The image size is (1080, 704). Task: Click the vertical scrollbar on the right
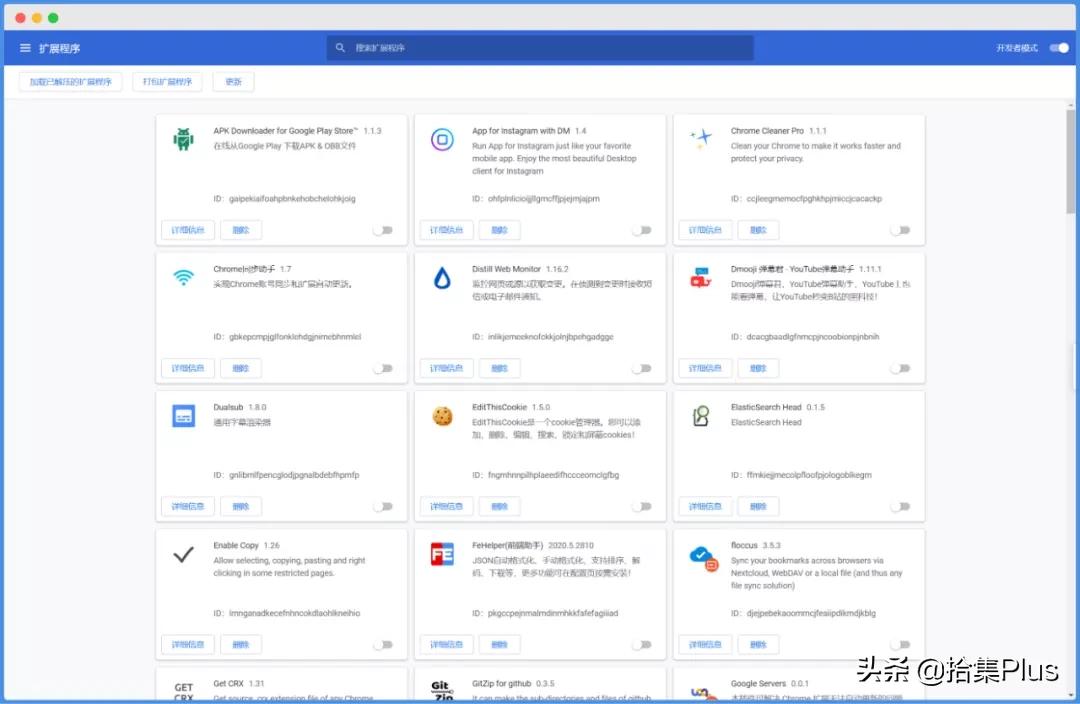click(x=1070, y=162)
